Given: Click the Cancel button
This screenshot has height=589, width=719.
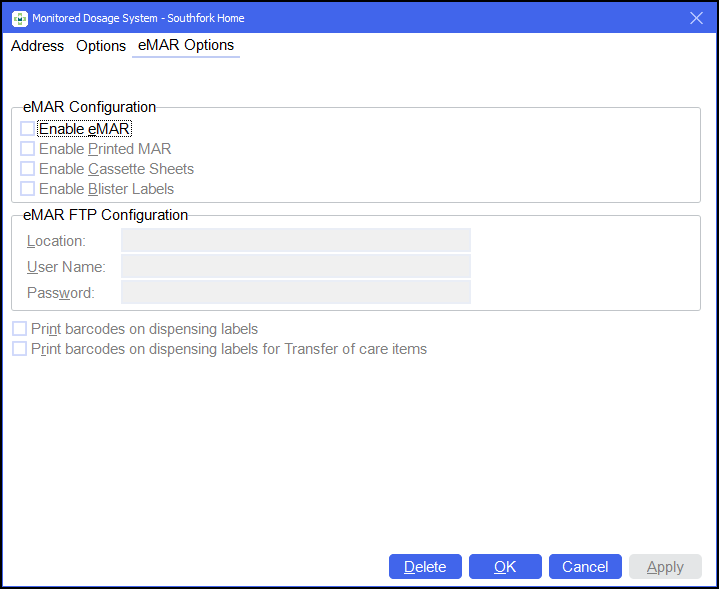Looking at the screenshot, I should pyautogui.click(x=585, y=567).
